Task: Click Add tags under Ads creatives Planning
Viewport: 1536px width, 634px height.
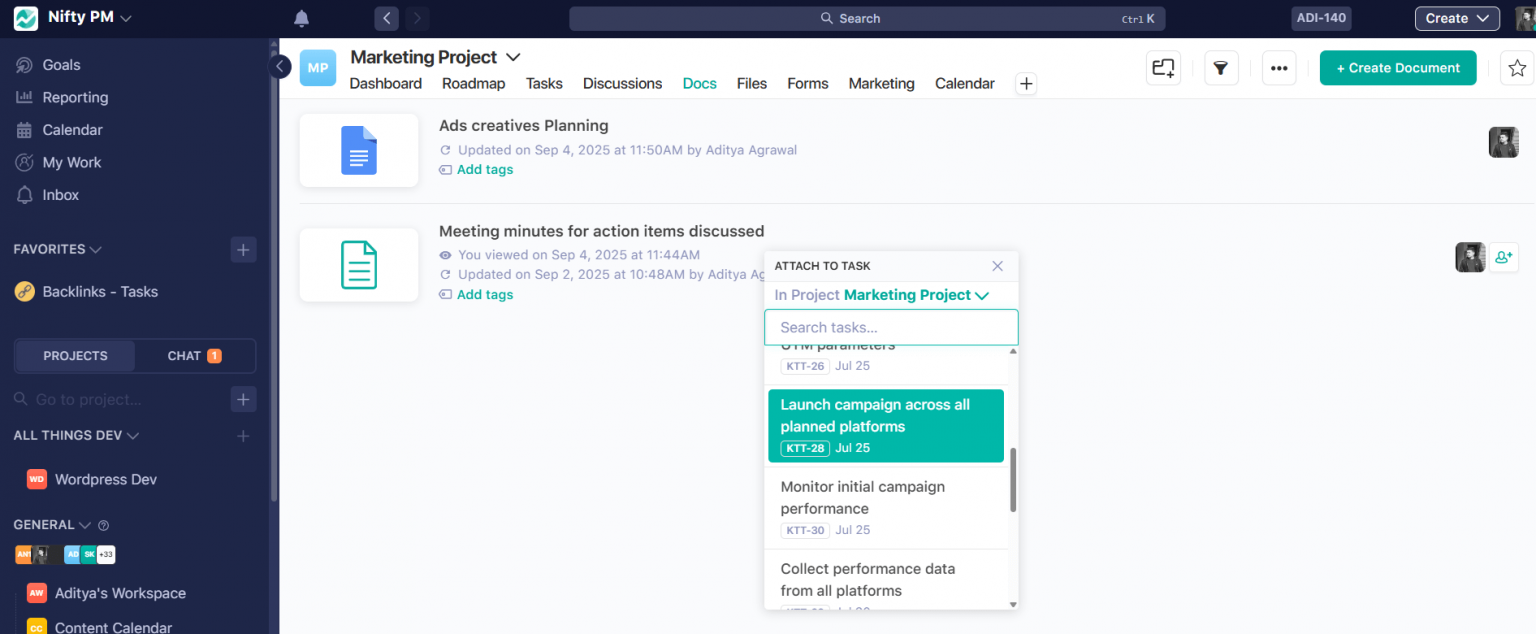Action: click(484, 169)
